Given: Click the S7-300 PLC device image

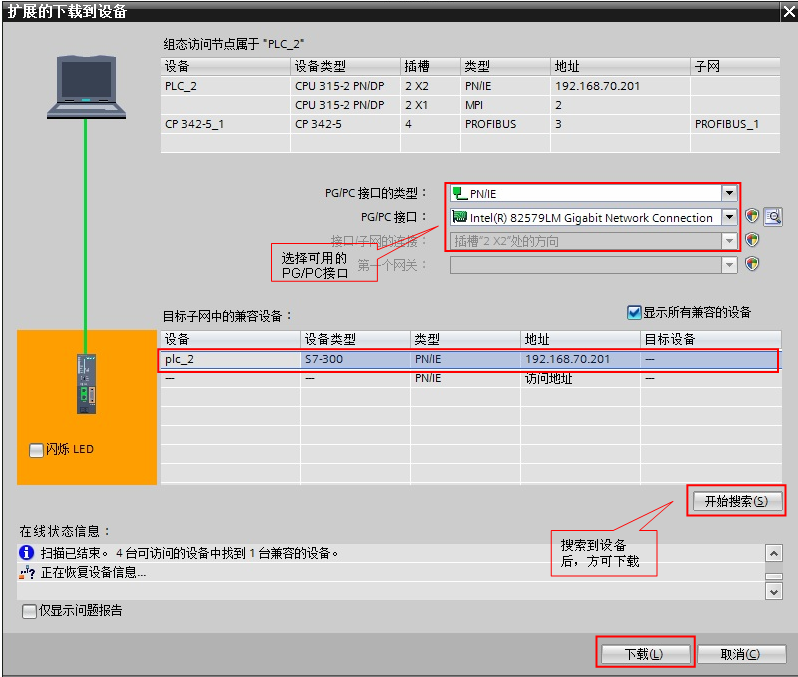Looking at the screenshot, I should tap(87, 384).
